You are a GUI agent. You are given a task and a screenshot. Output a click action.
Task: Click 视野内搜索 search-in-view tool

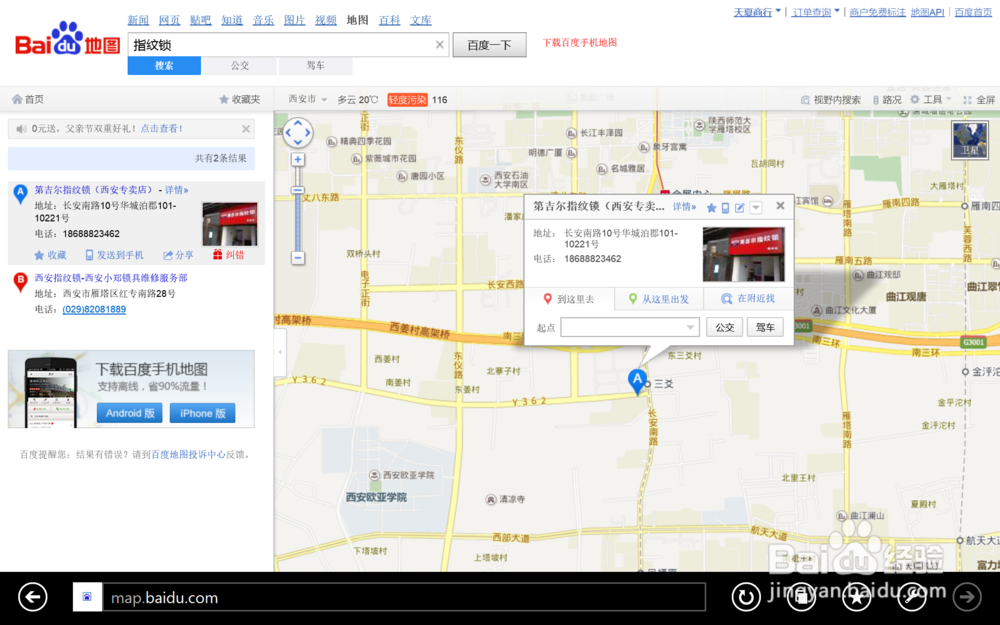pos(830,99)
